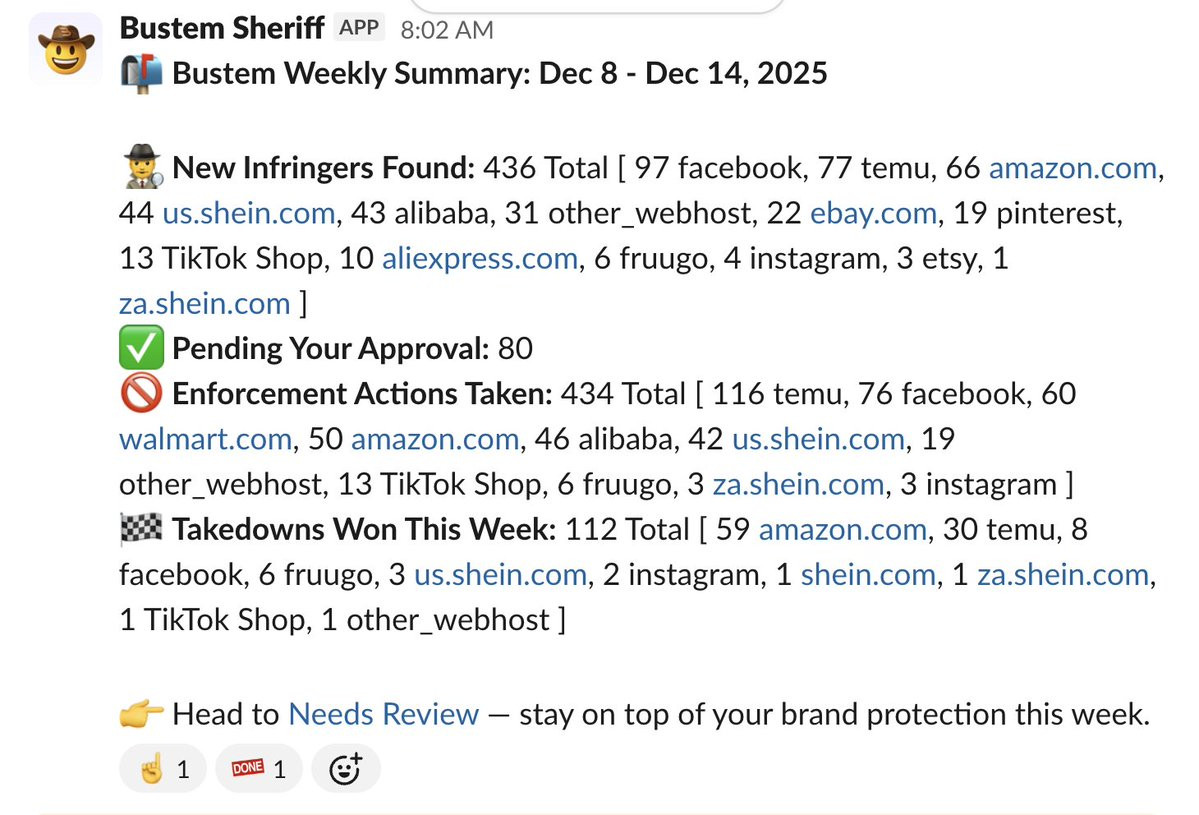Click the Bustem Sheriff cowboy avatar

[x=65, y=48]
